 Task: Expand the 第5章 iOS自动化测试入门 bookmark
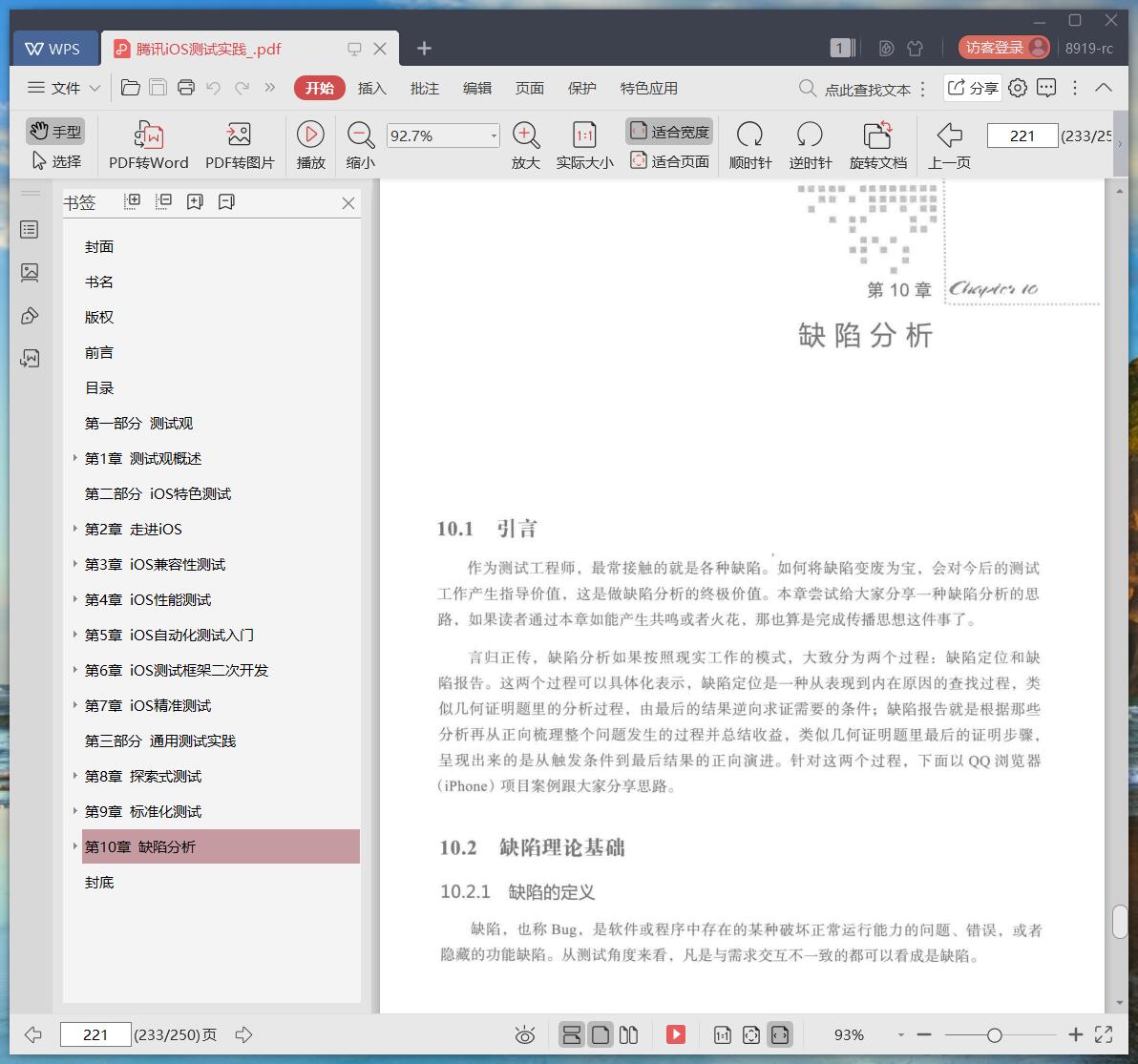pyautogui.click(x=74, y=635)
